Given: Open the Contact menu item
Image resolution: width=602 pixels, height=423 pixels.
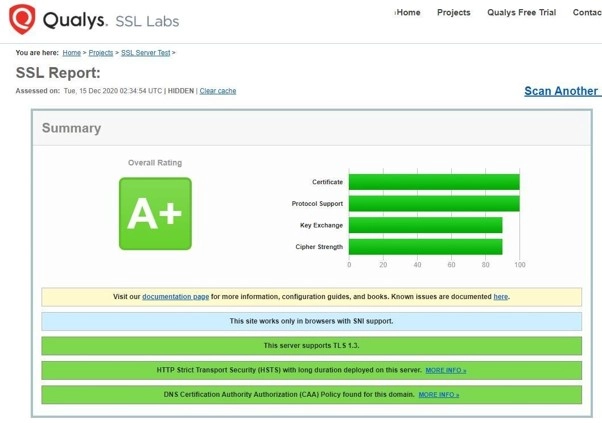Looking at the screenshot, I should (x=587, y=13).
